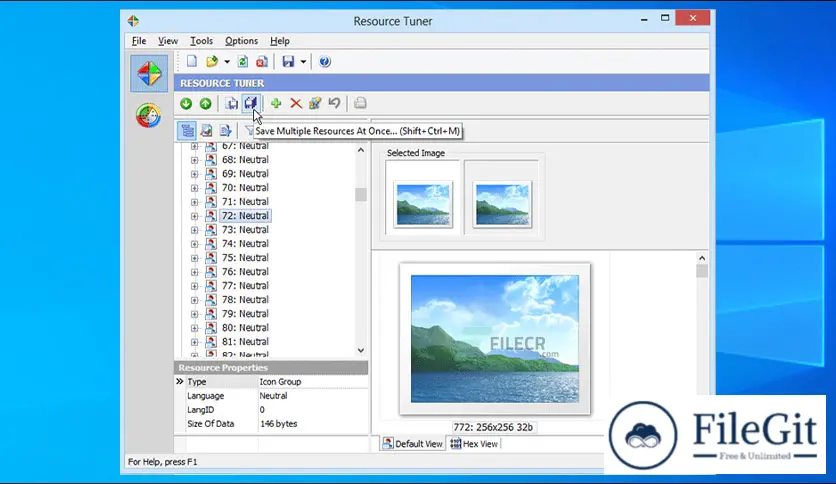Click the grayed-out Print icon
This screenshot has height=484, width=836.
click(360, 103)
